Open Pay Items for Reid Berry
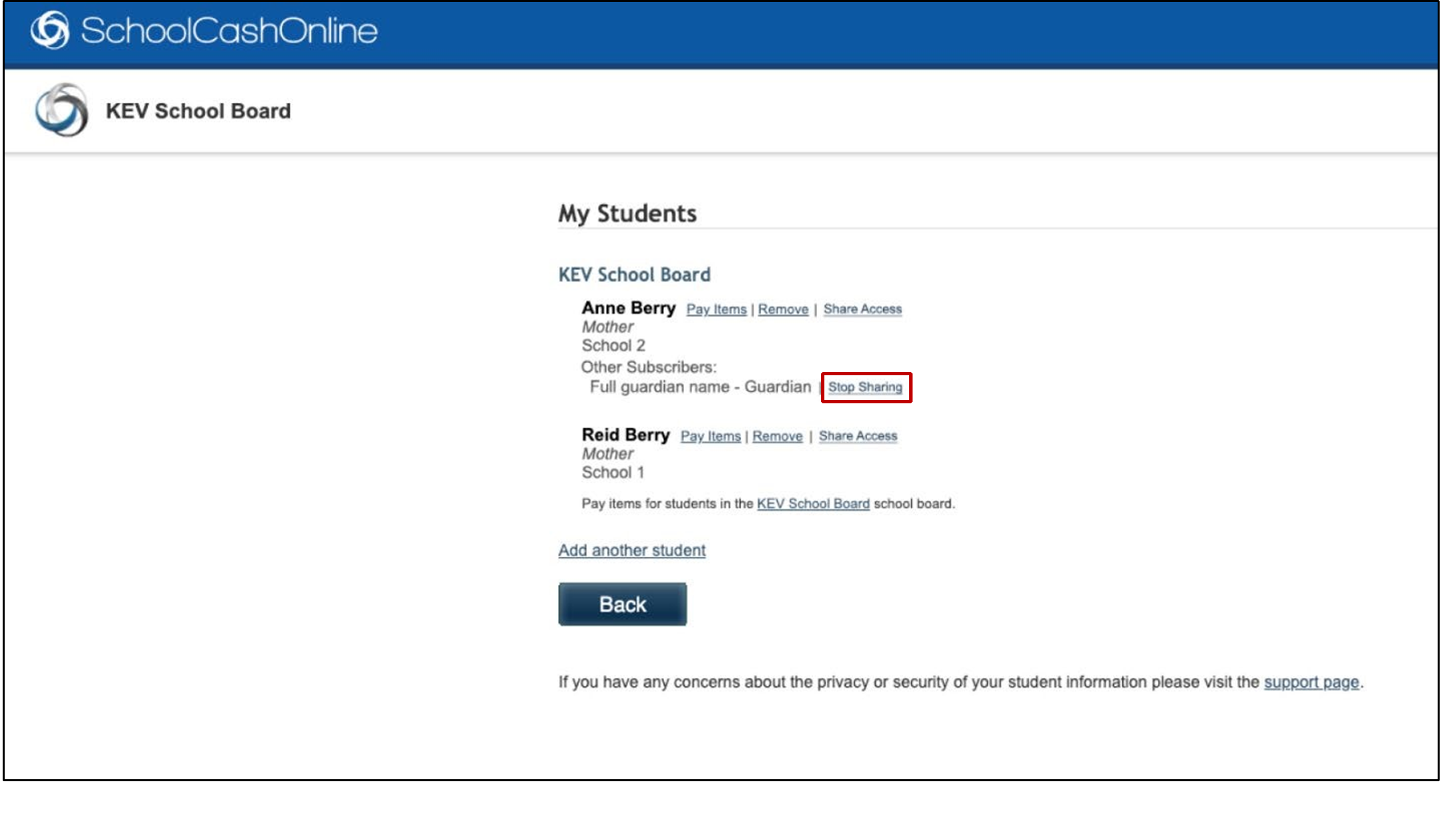 [x=711, y=436]
